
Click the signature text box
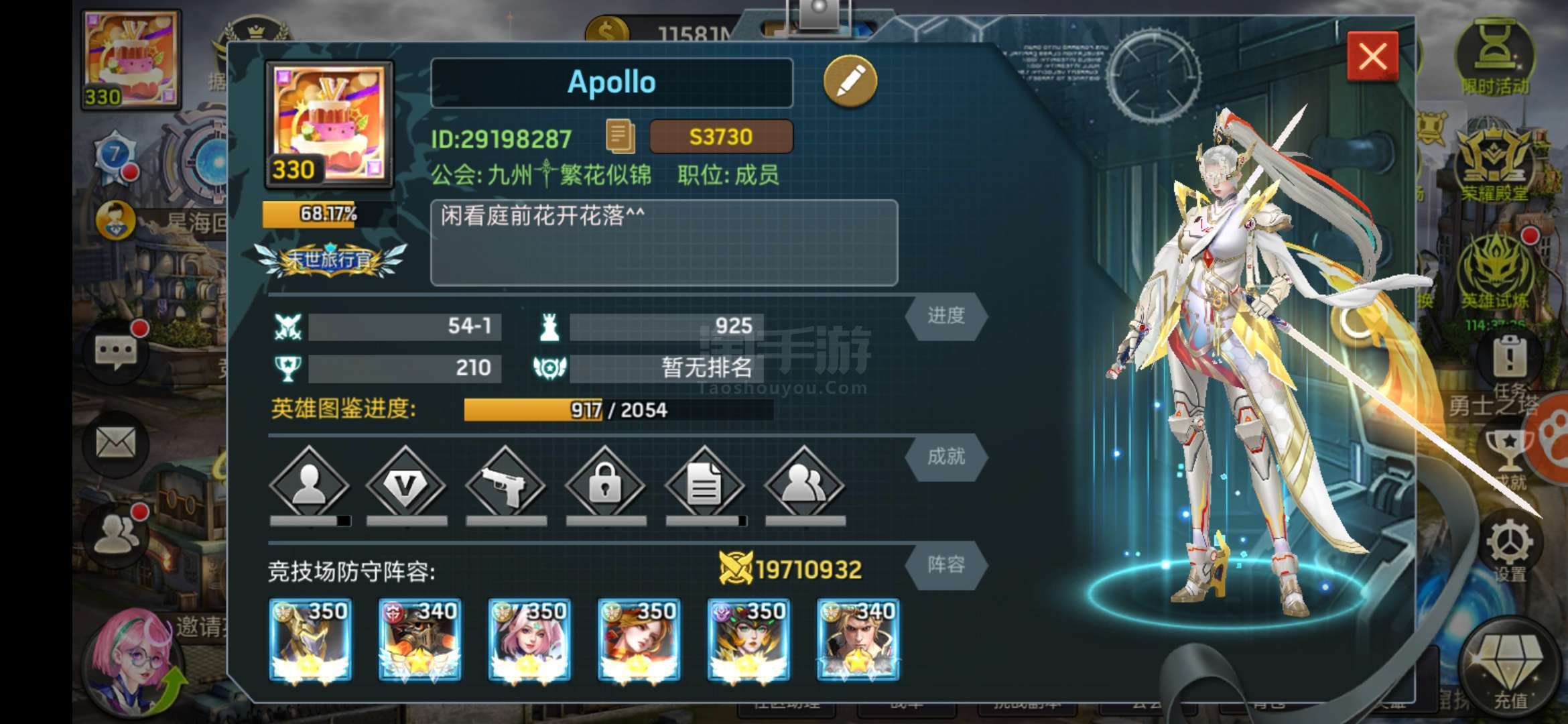pos(664,243)
